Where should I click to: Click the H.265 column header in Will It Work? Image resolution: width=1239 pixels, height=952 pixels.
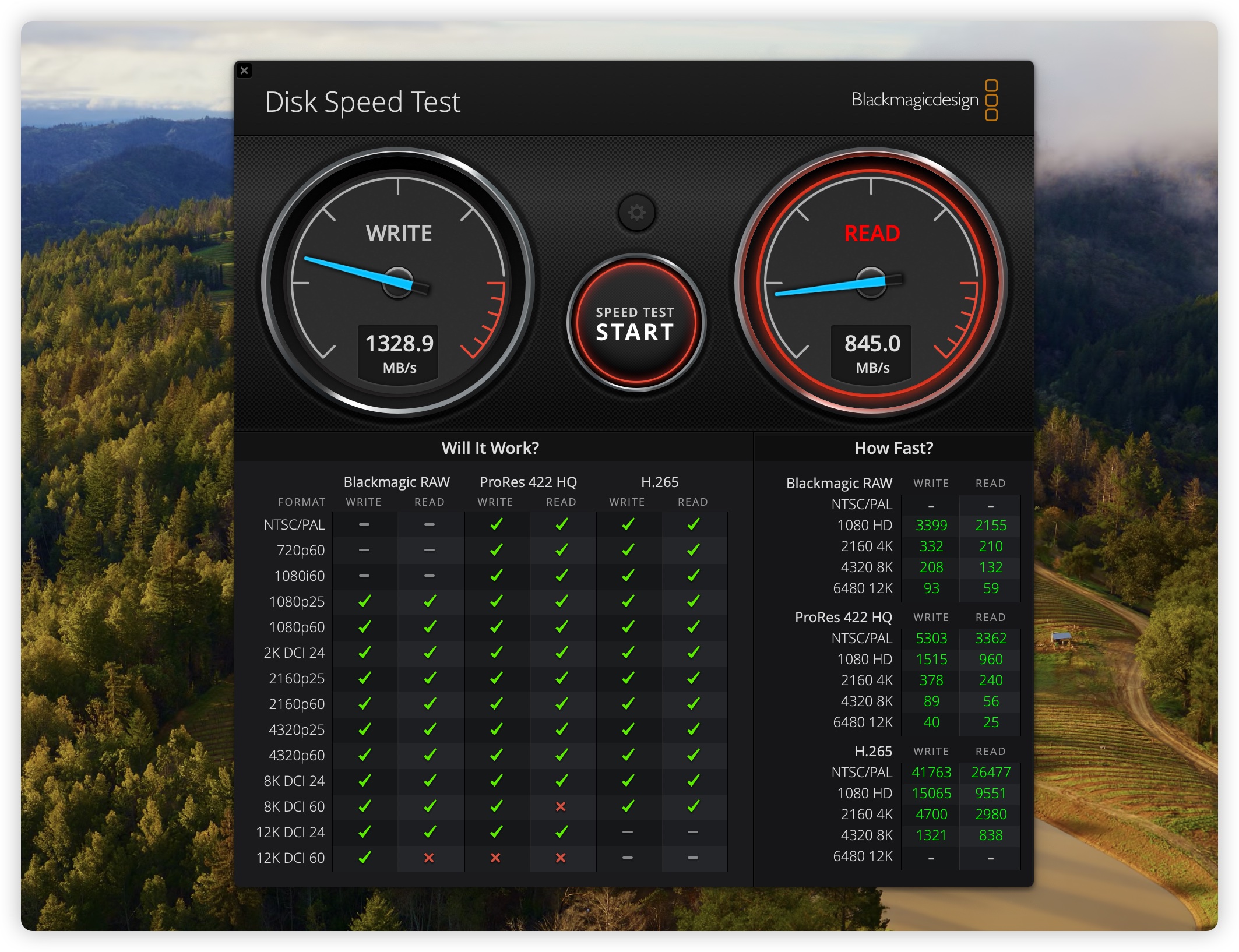pyautogui.click(x=660, y=482)
